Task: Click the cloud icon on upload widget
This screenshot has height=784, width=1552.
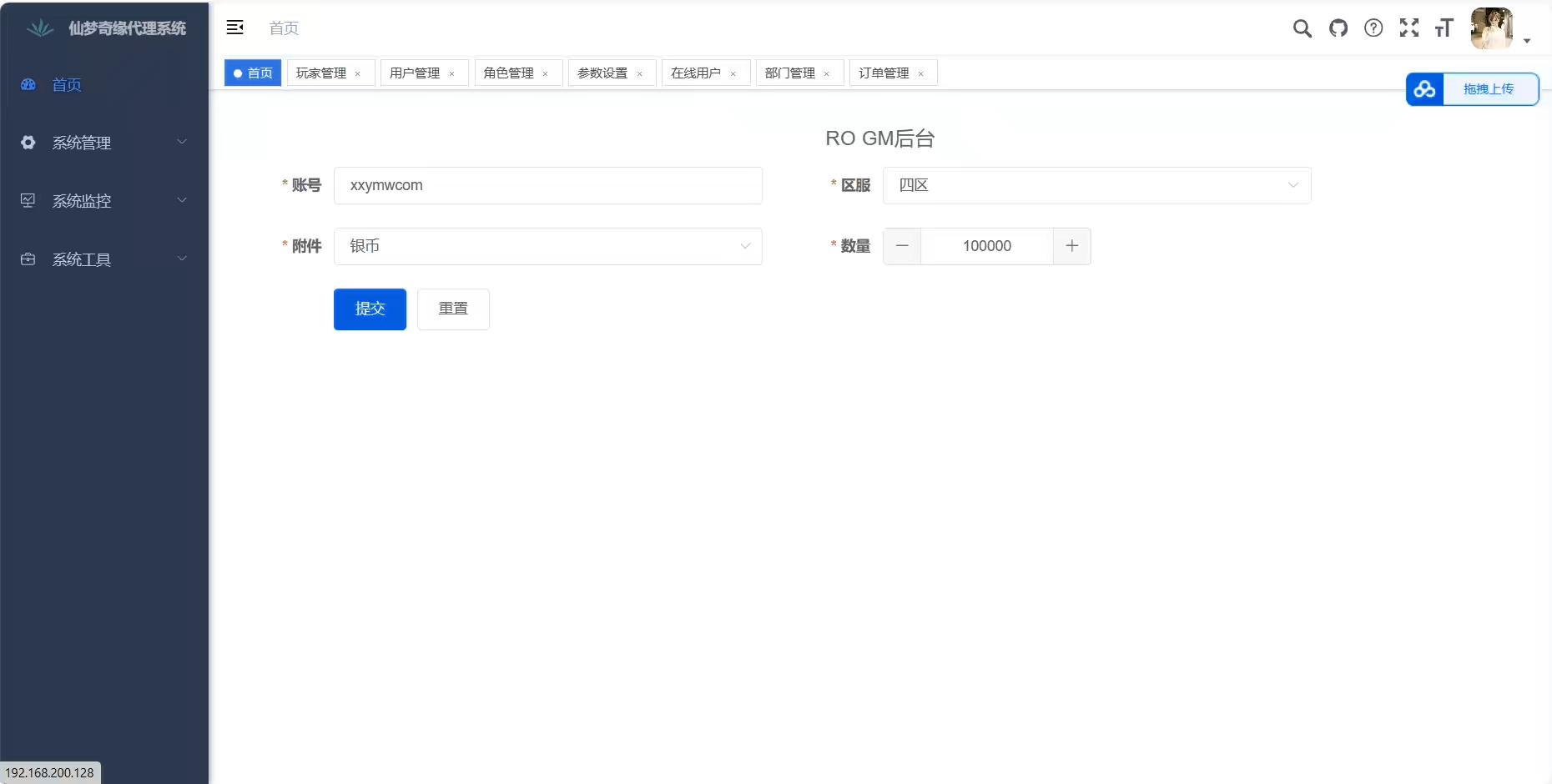Action: click(1425, 89)
